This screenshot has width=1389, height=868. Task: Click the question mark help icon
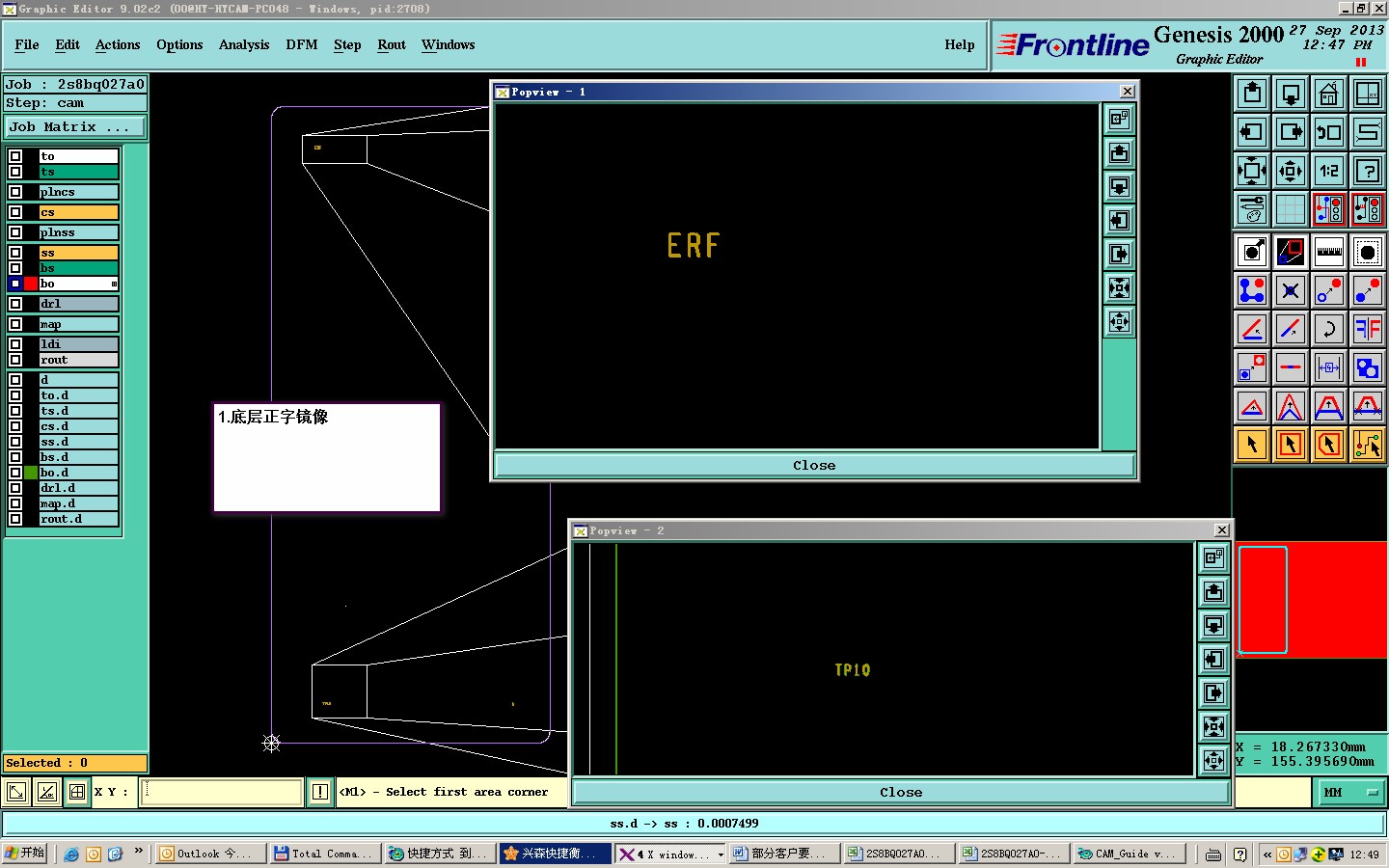[x=1368, y=171]
